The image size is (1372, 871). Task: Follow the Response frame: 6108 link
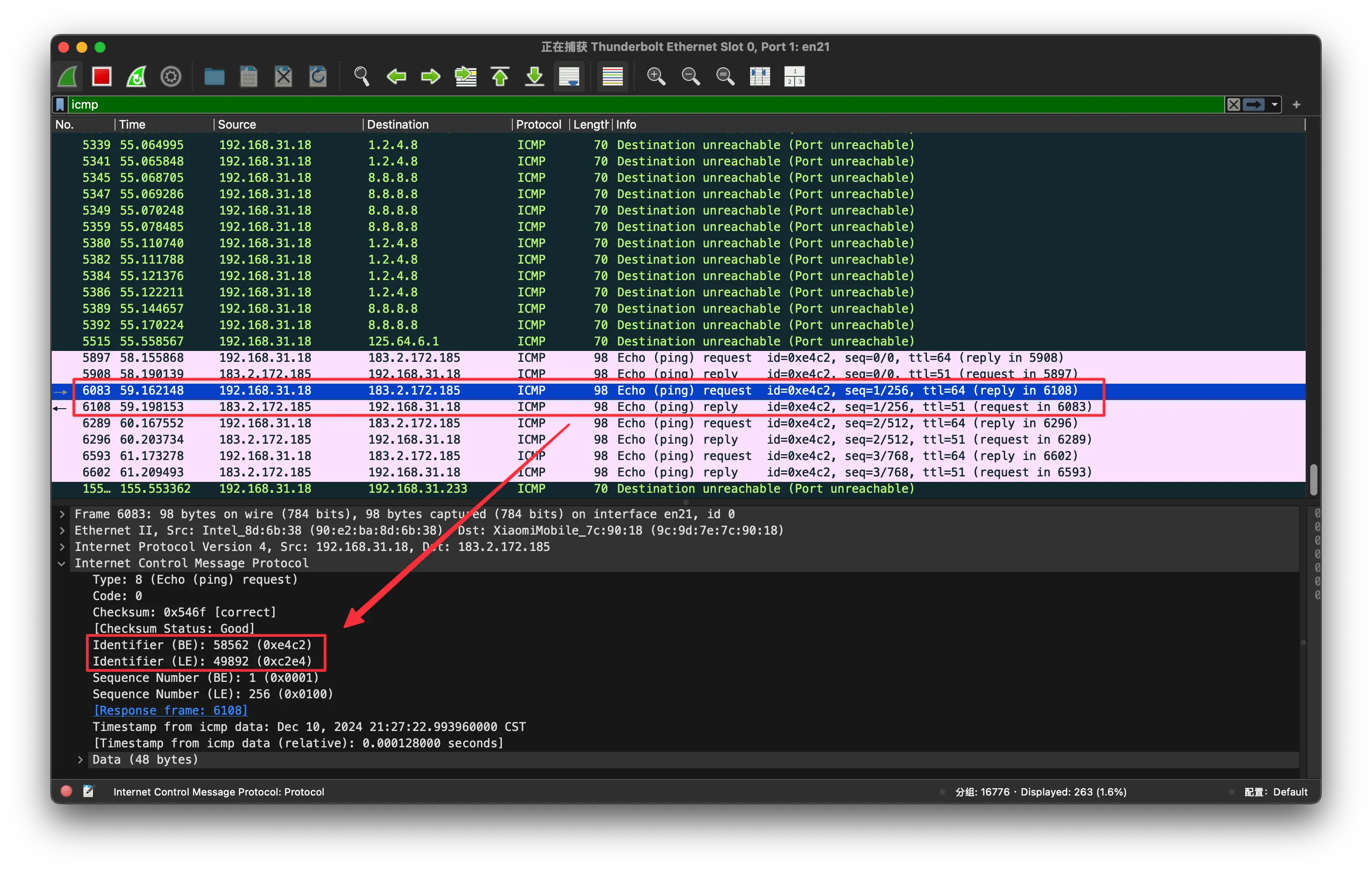170,711
